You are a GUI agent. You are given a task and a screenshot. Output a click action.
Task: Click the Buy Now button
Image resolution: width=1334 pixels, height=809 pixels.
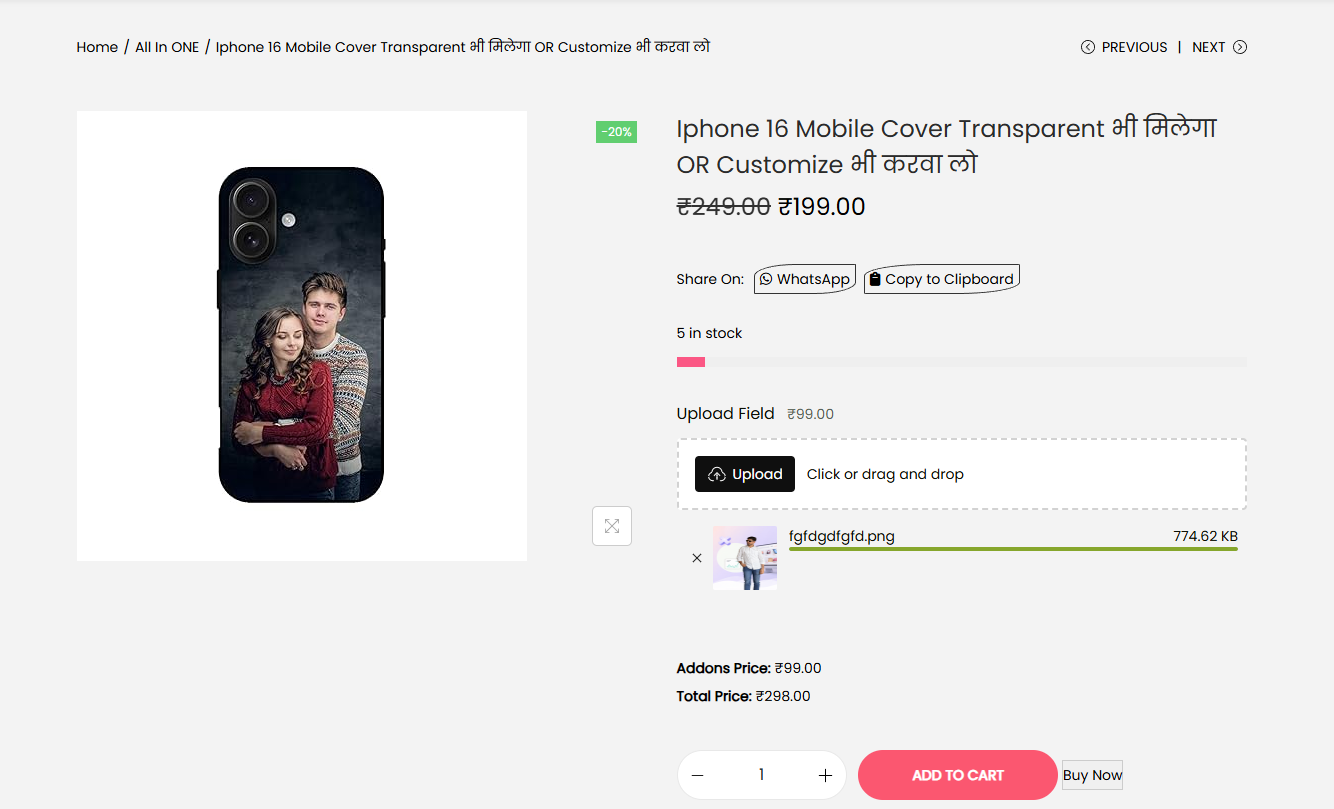point(1091,774)
